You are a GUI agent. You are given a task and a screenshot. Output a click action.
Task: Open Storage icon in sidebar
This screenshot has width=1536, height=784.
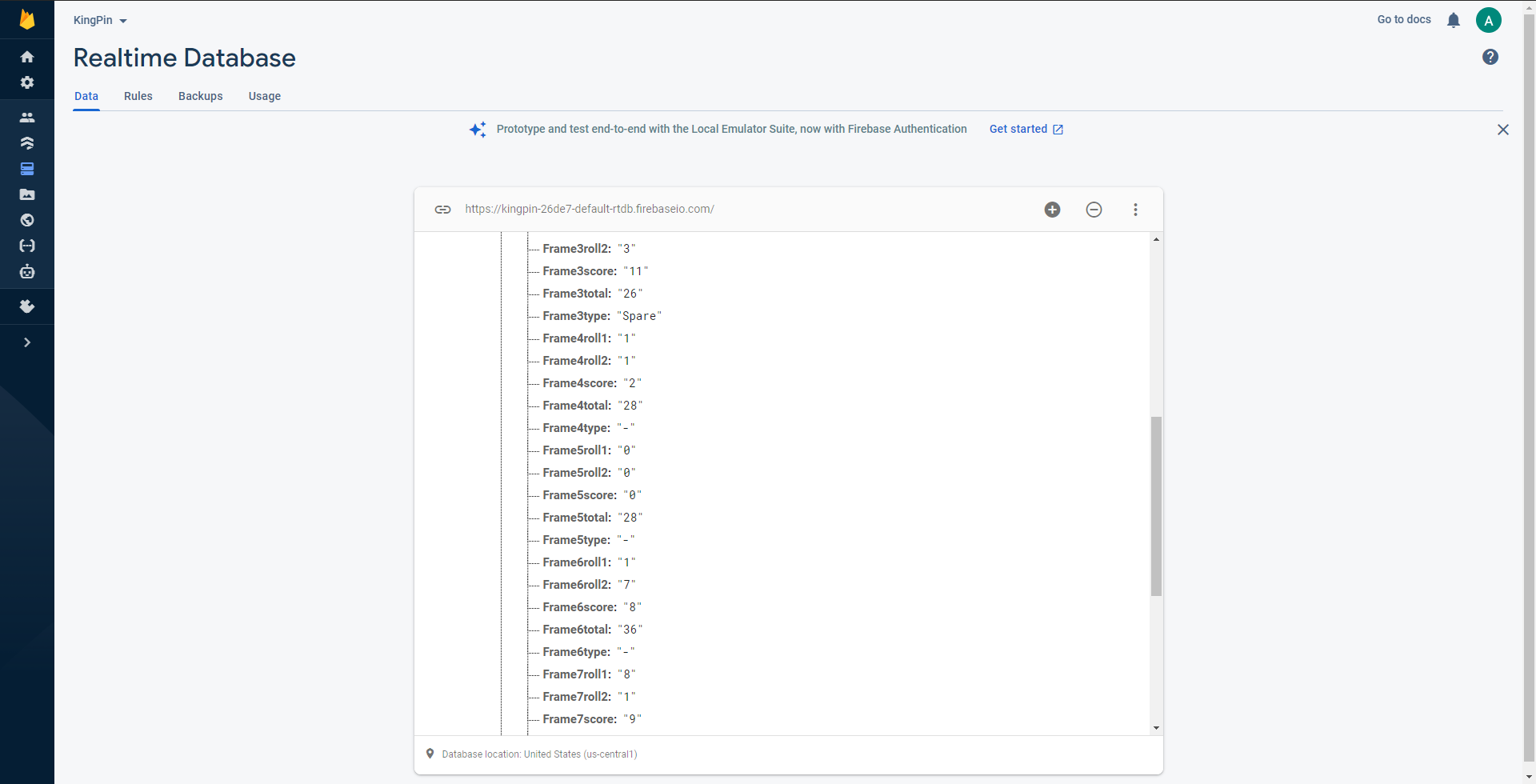click(27, 194)
